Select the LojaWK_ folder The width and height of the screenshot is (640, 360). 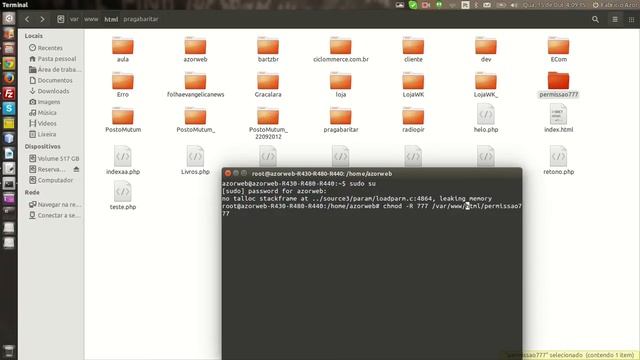point(486,84)
